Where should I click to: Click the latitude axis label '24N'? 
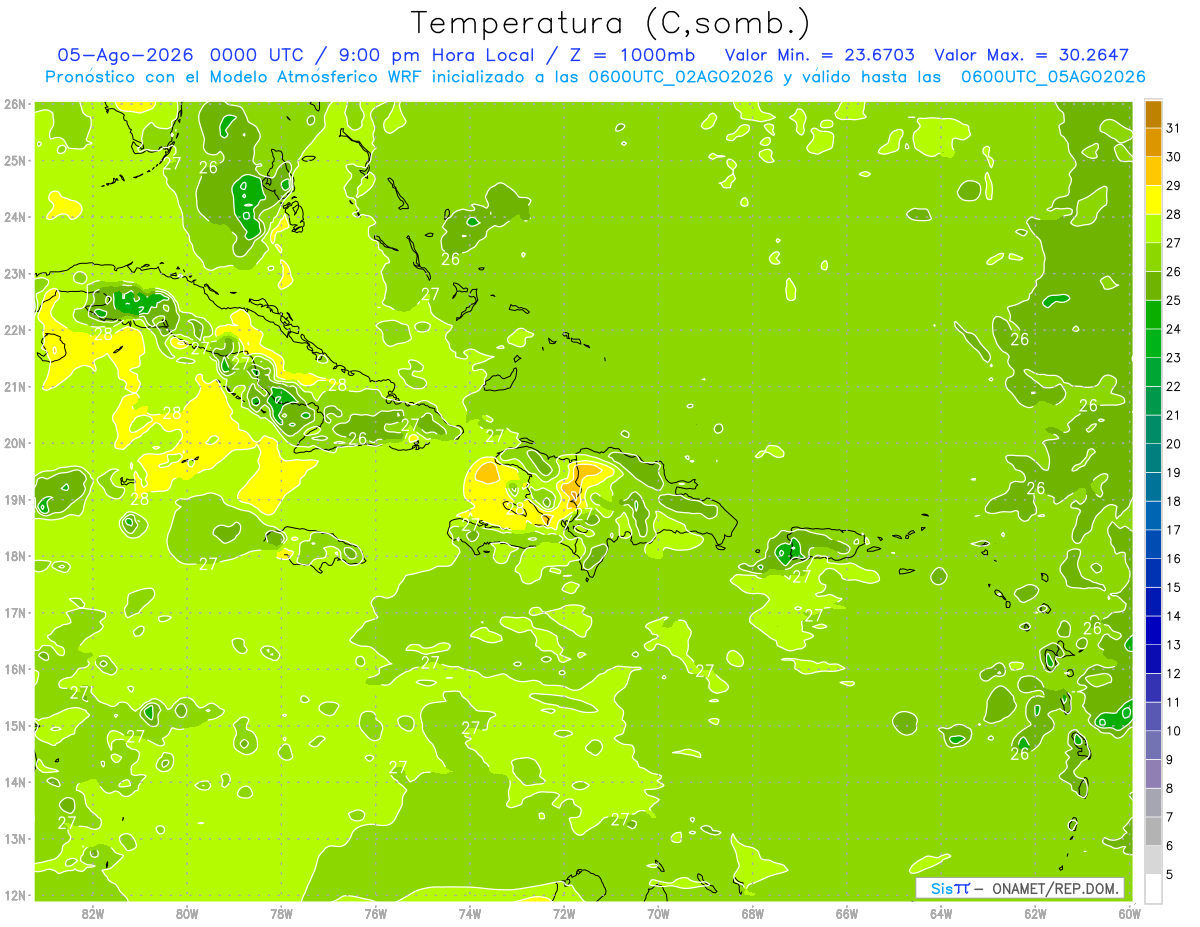click(x=15, y=217)
